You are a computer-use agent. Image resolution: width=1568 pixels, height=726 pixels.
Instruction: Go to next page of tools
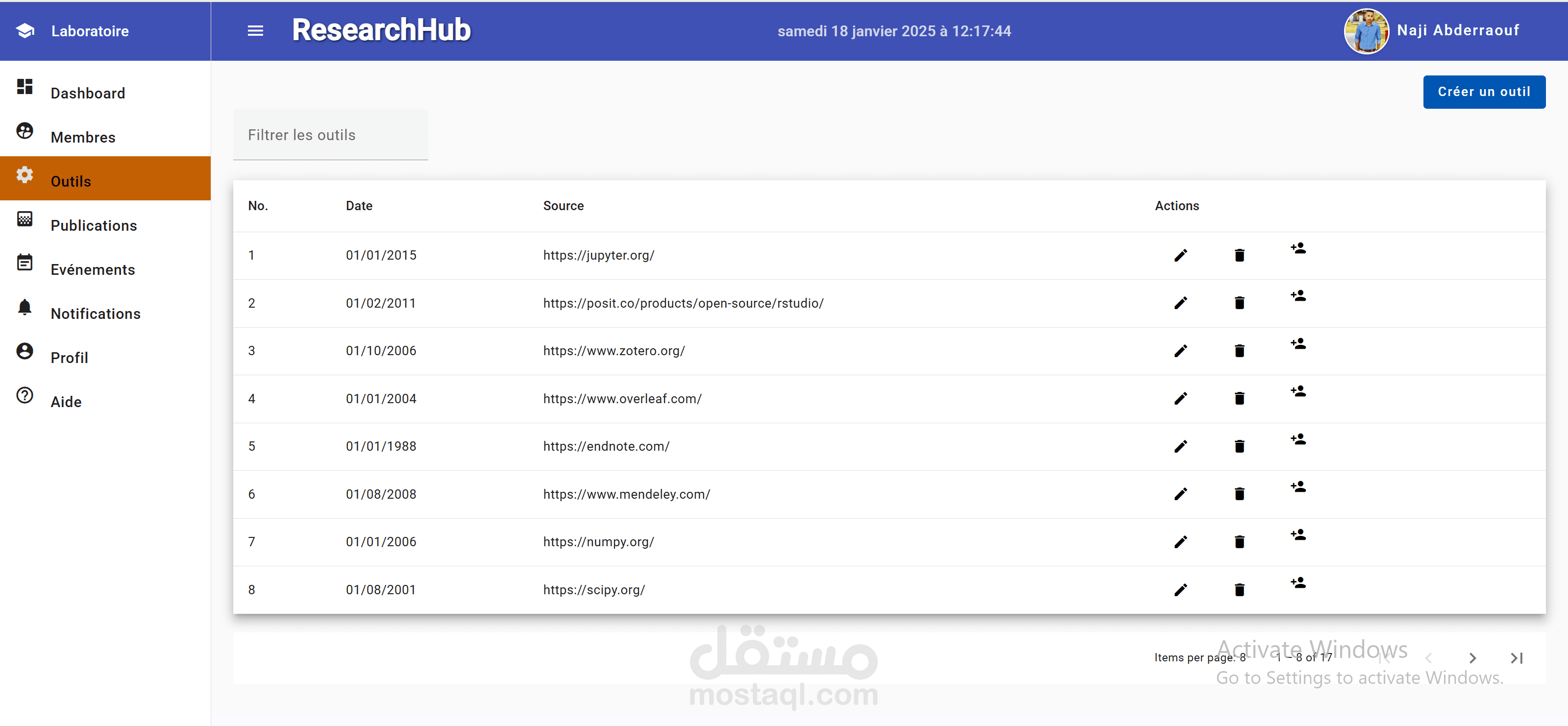(x=1472, y=658)
